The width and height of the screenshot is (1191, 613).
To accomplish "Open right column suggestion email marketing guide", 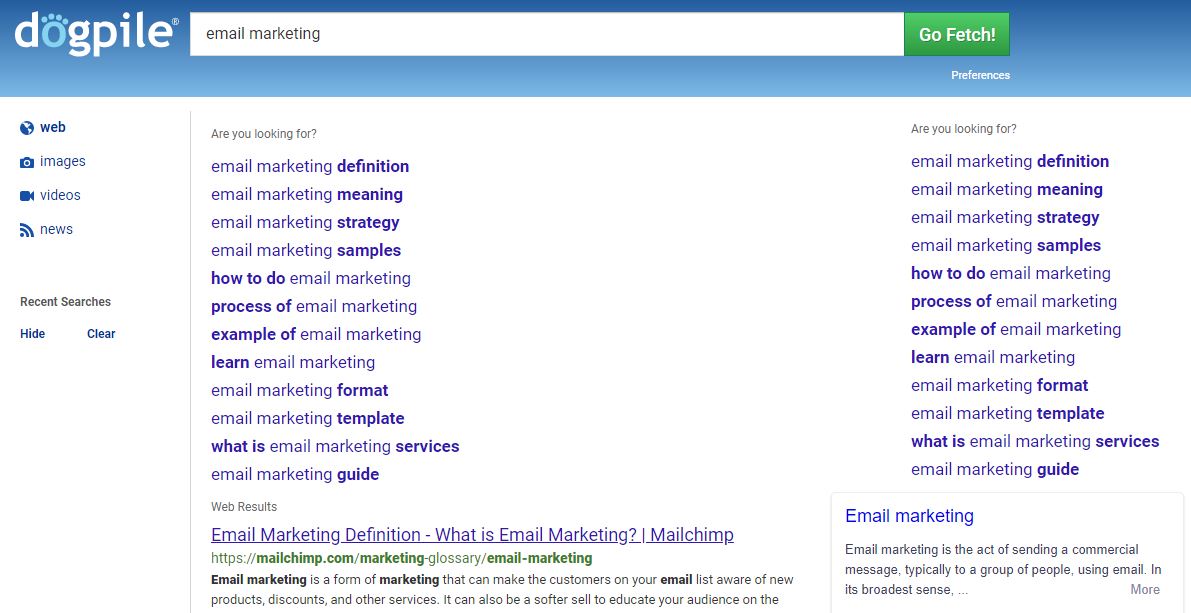I will click(x=995, y=469).
